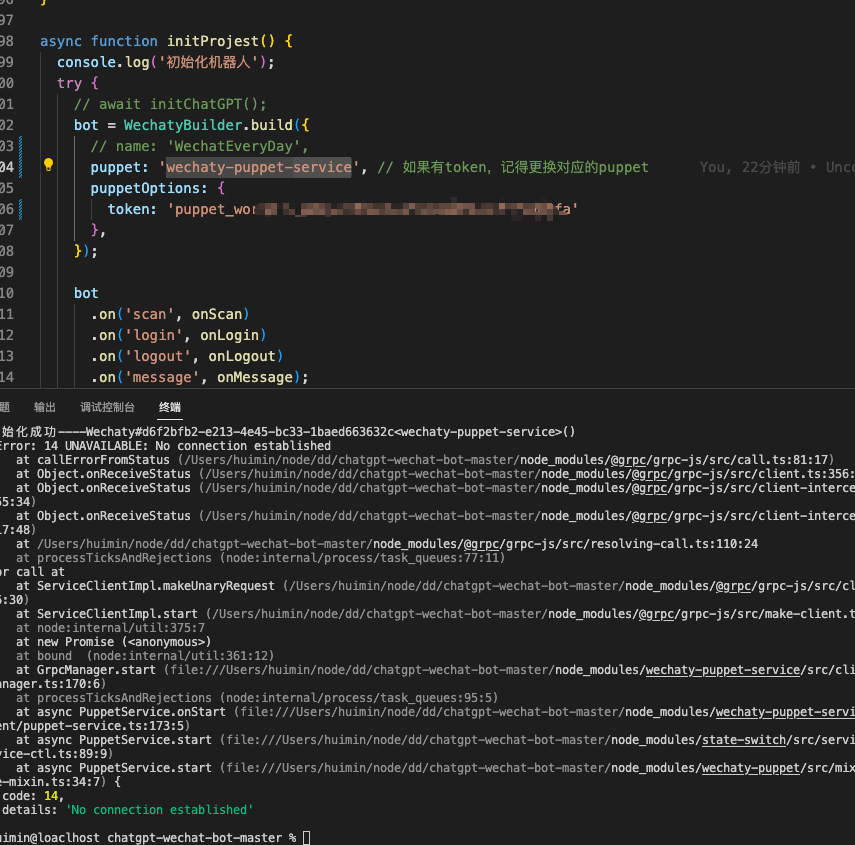The width and height of the screenshot is (855, 845).
Task: Click the try keyword
Action: click(69, 83)
